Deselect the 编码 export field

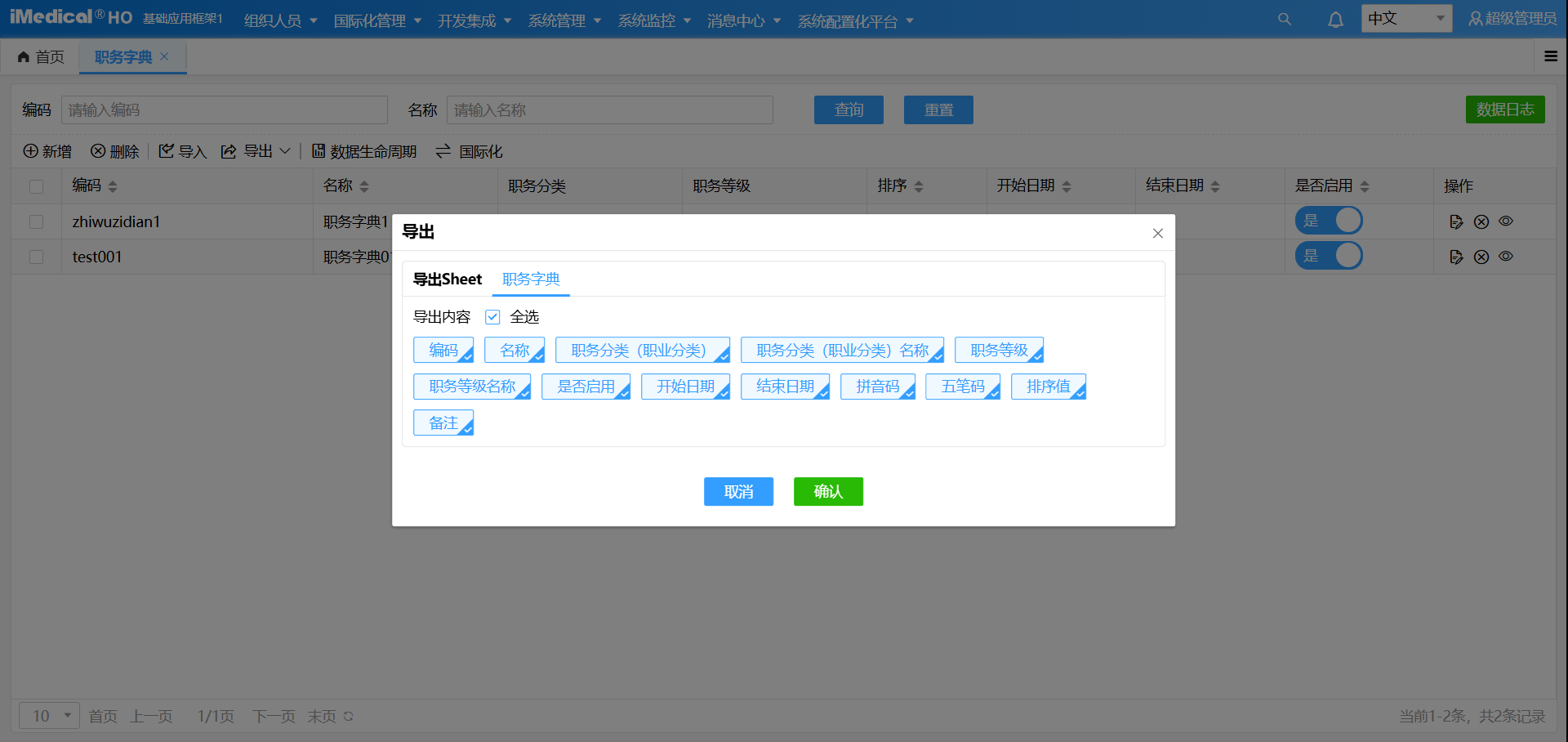point(443,350)
